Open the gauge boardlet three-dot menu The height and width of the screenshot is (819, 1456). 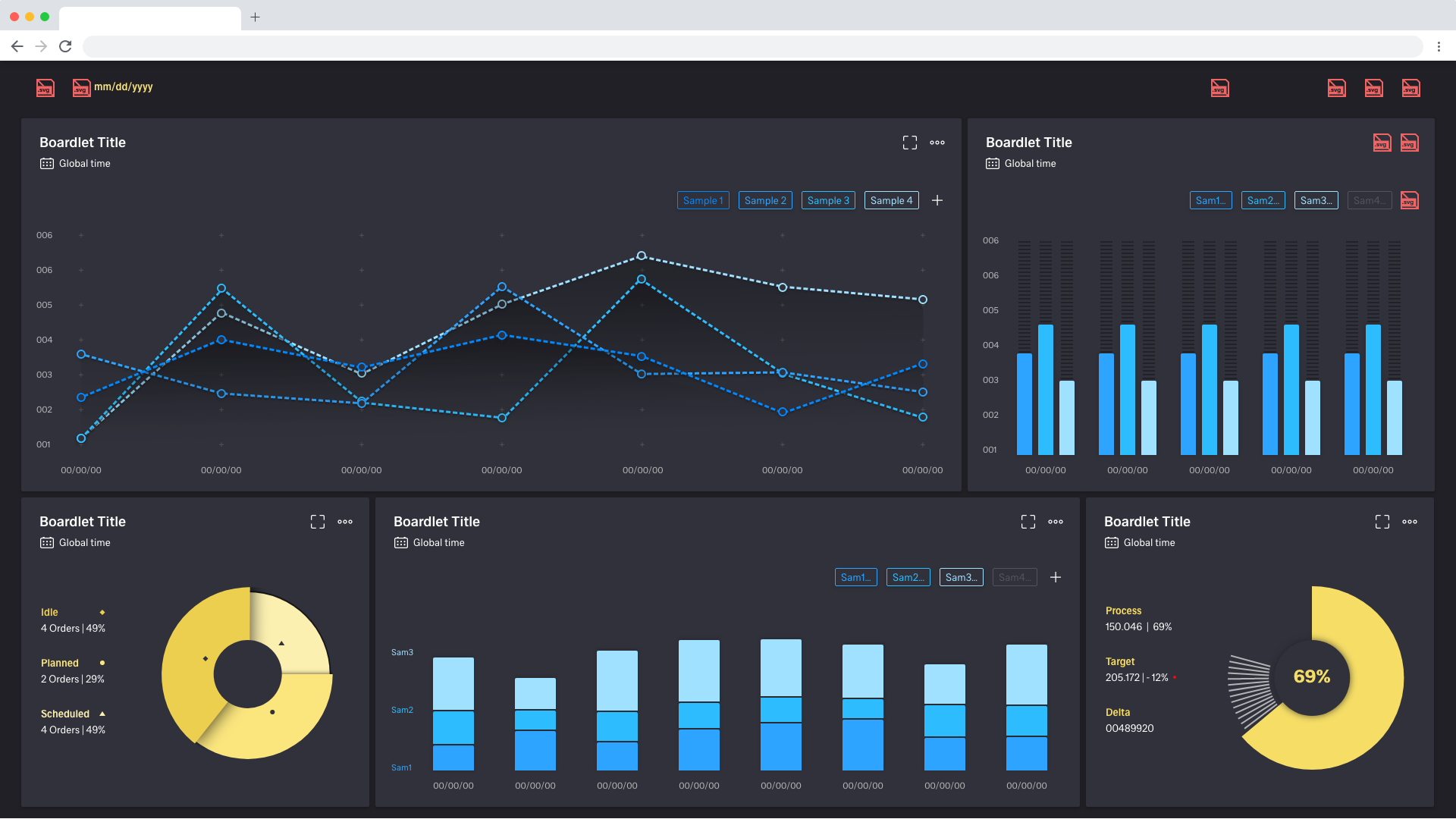coord(1410,522)
